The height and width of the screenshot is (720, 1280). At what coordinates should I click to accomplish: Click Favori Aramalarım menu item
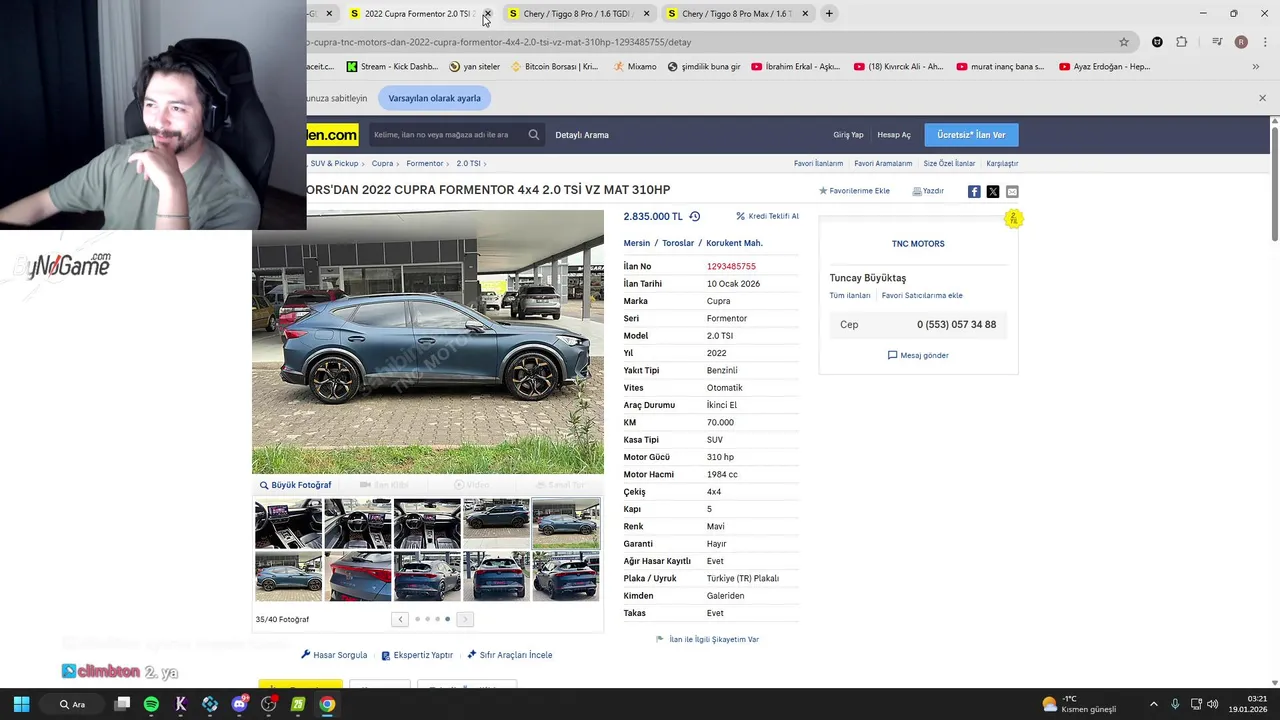pos(883,163)
